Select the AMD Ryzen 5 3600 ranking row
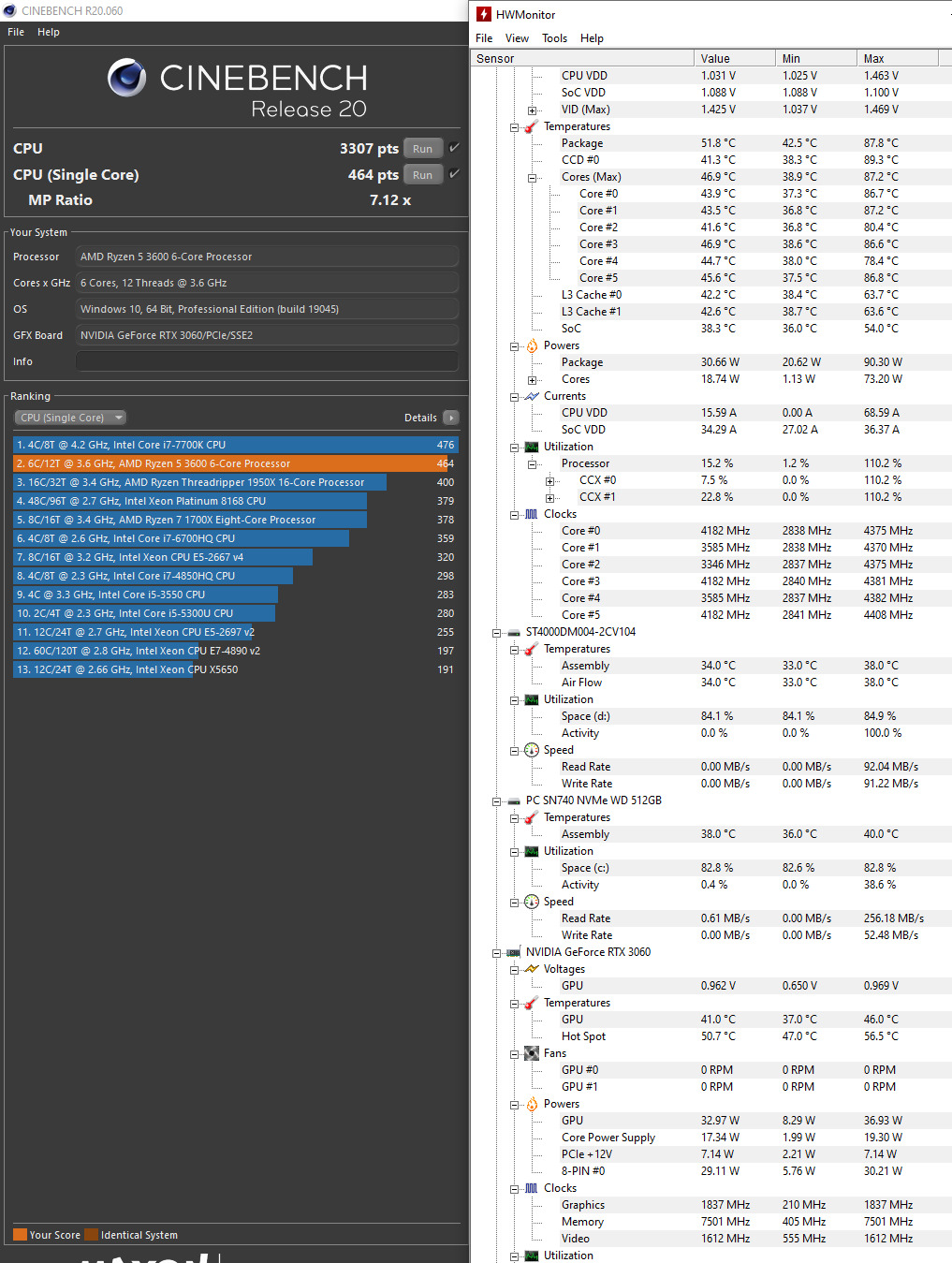The image size is (952, 1263). [x=236, y=463]
